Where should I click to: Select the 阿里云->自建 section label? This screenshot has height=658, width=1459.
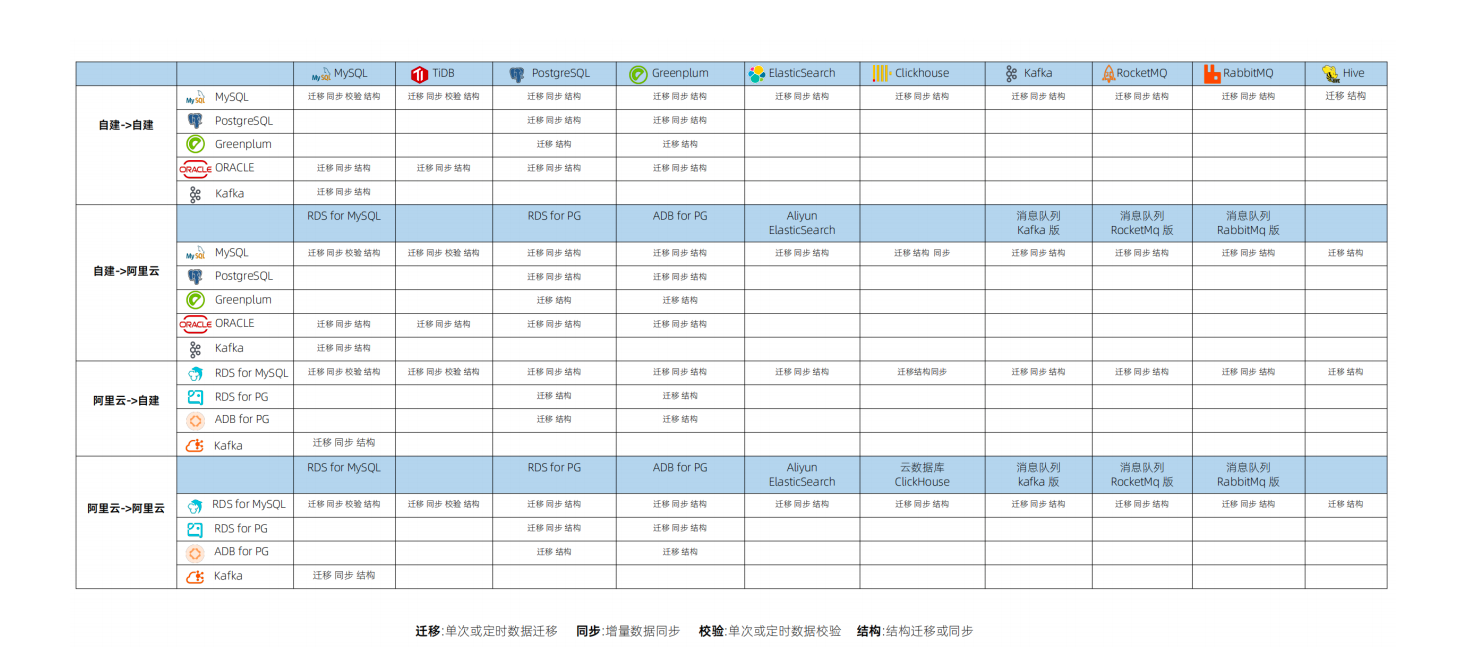[x=126, y=401]
